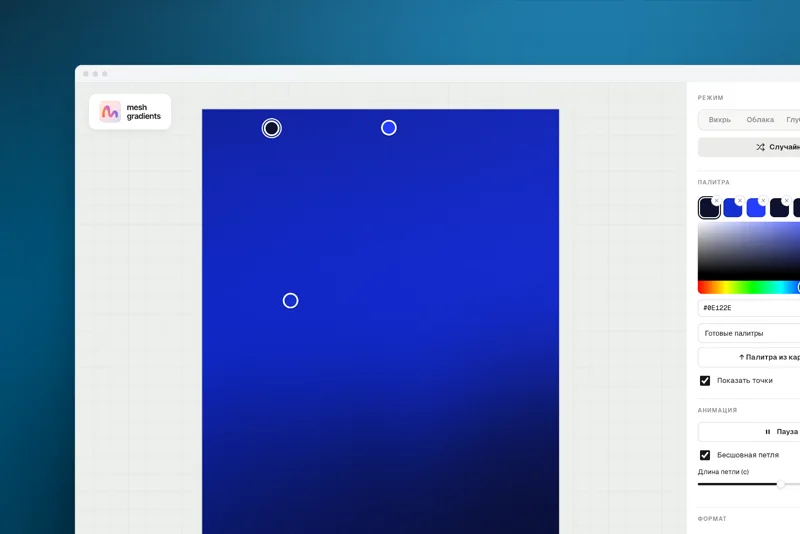Switch mode to Вихрь
The height and width of the screenshot is (534, 800).
(x=719, y=120)
